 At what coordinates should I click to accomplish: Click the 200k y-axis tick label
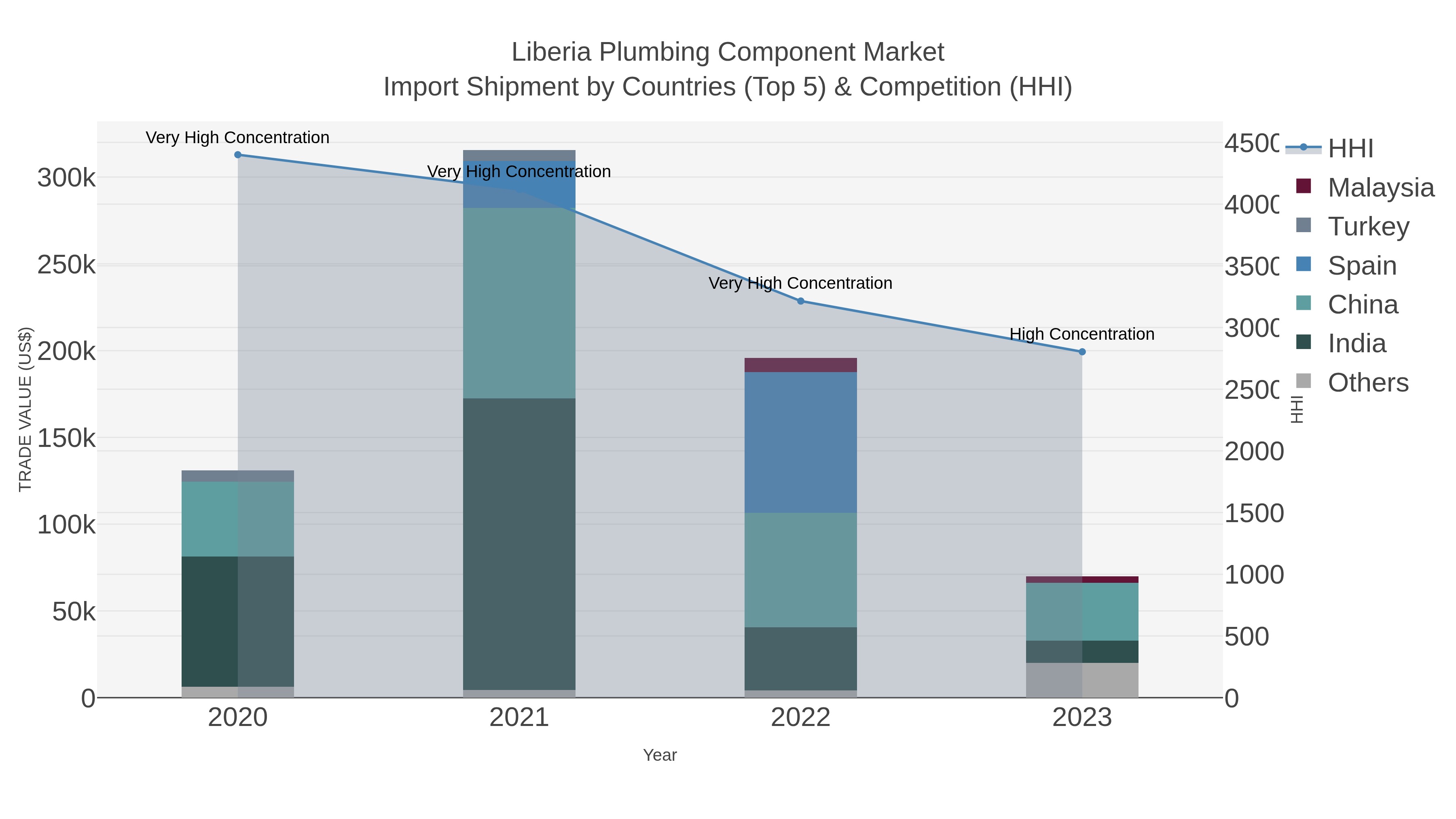point(66,351)
